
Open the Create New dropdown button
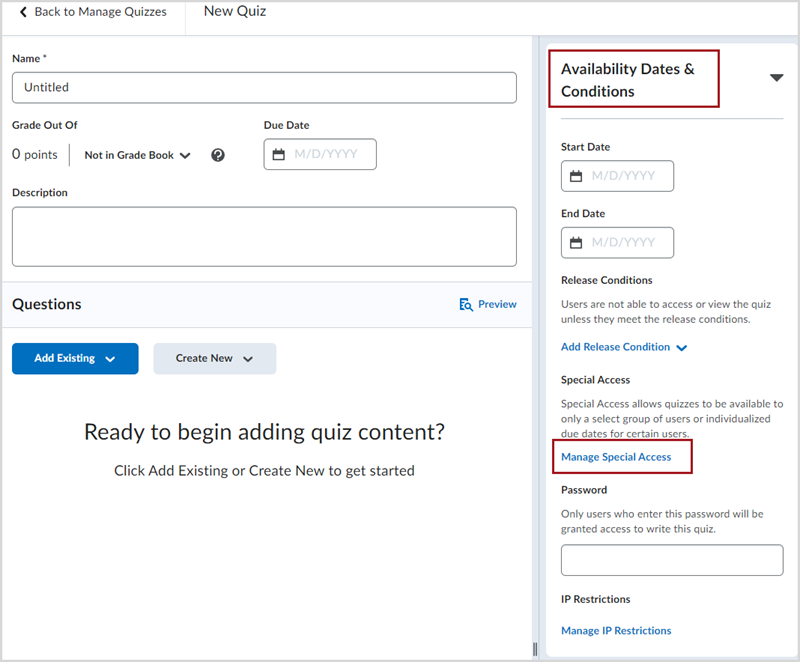215,359
